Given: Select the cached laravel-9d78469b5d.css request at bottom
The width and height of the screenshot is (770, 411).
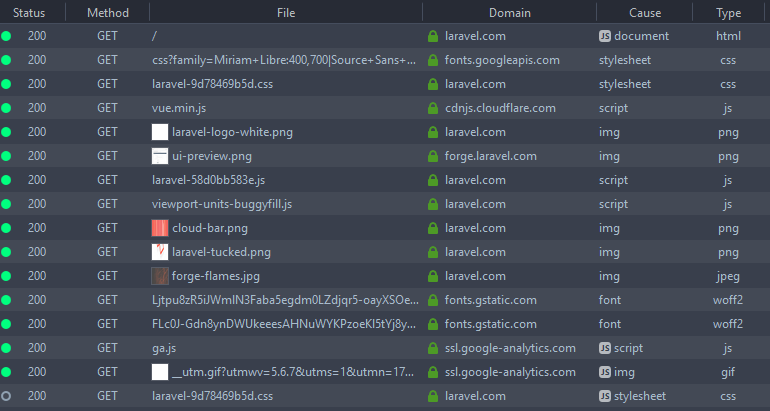Looking at the screenshot, I should [x=213, y=396].
